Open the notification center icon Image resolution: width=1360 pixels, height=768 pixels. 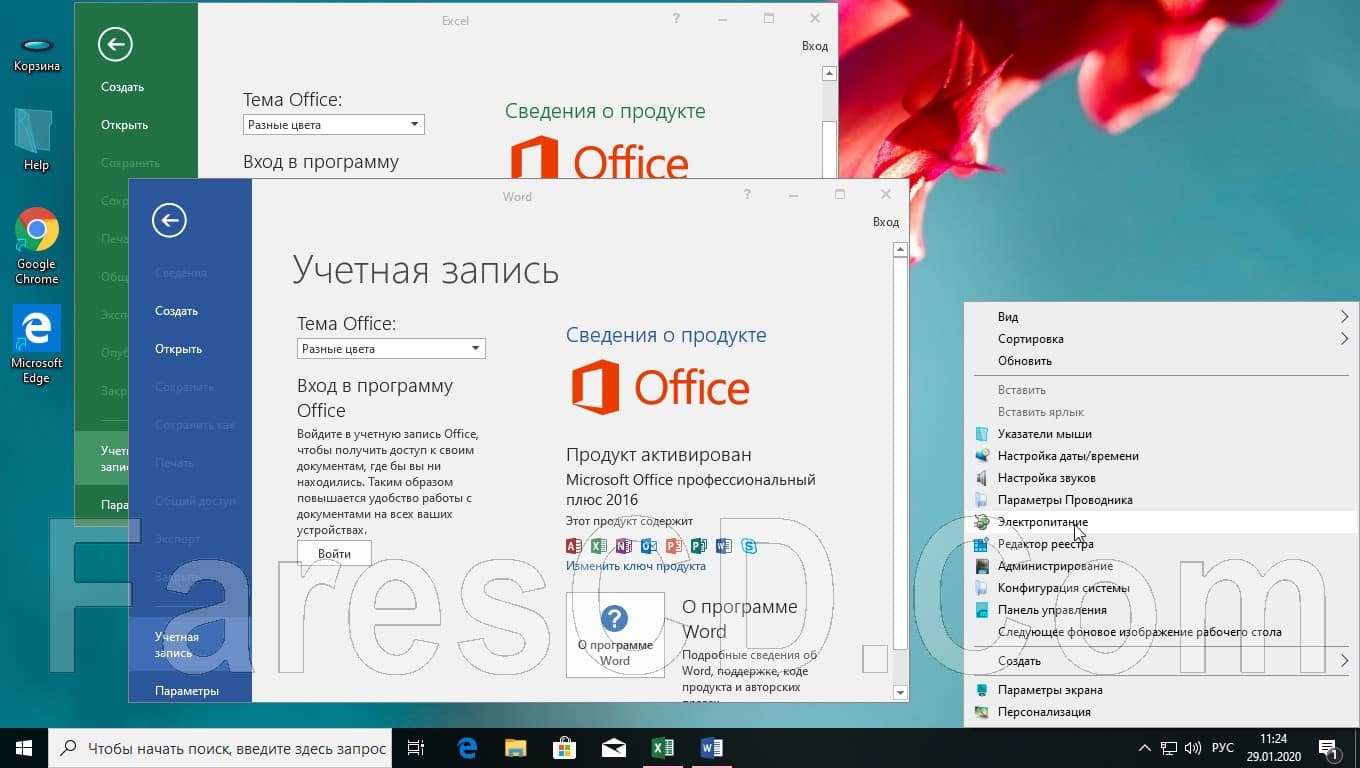(x=1329, y=748)
